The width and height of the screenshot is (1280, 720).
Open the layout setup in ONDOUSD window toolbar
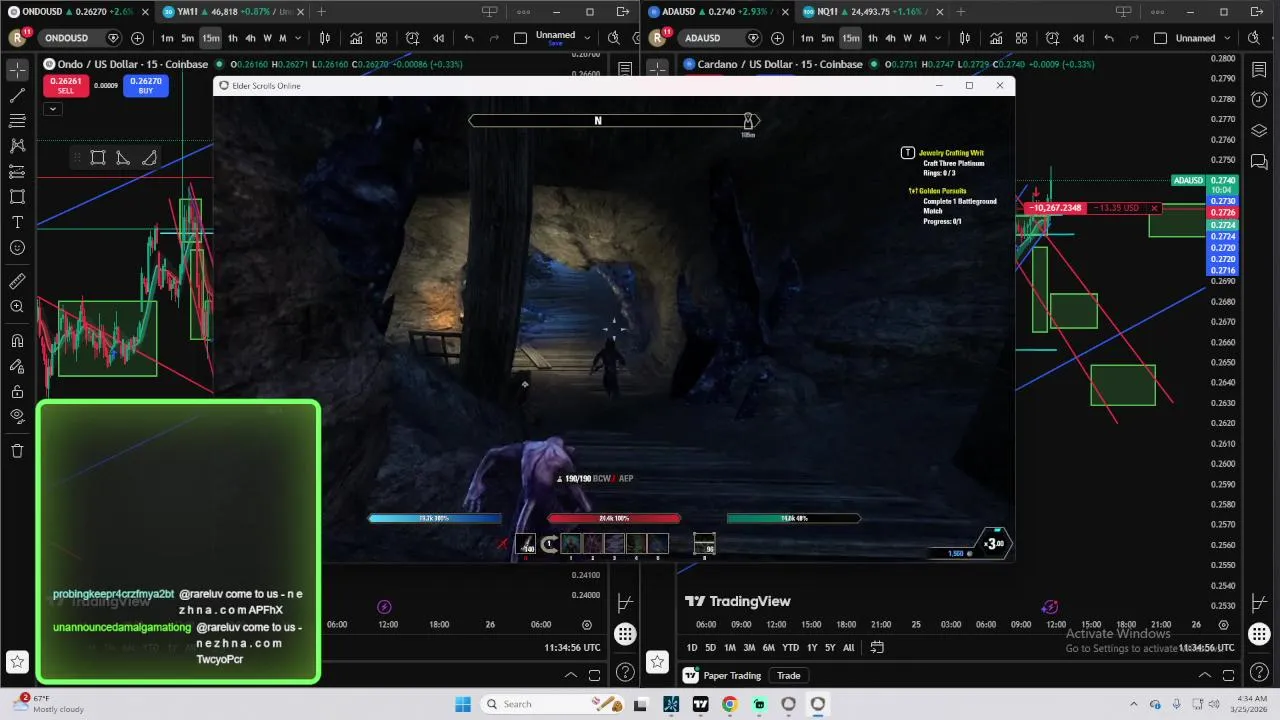pos(520,38)
